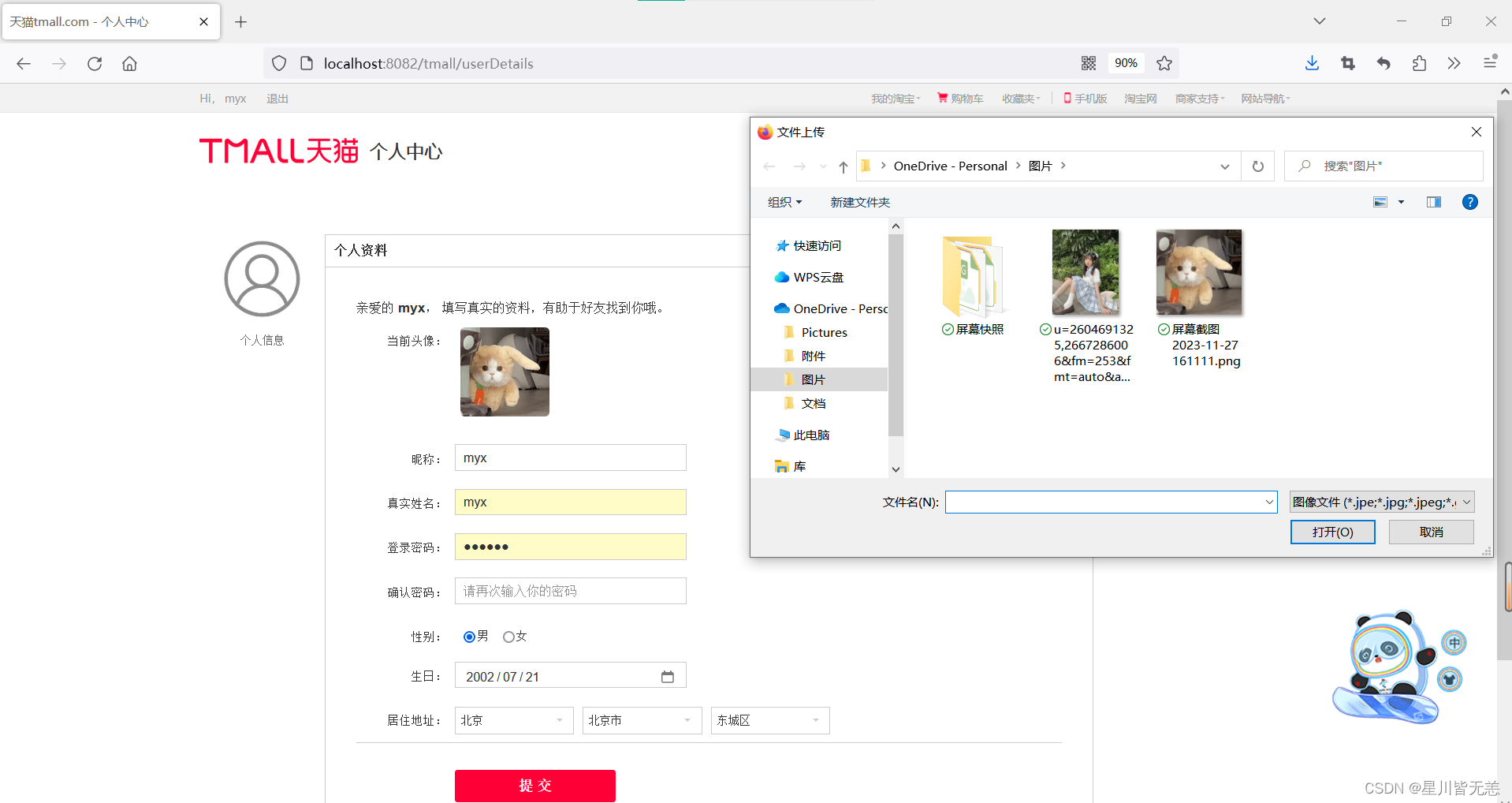Open 商家支持 menu in top bar
Screen dimensions: 1512x803
tap(1200, 99)
